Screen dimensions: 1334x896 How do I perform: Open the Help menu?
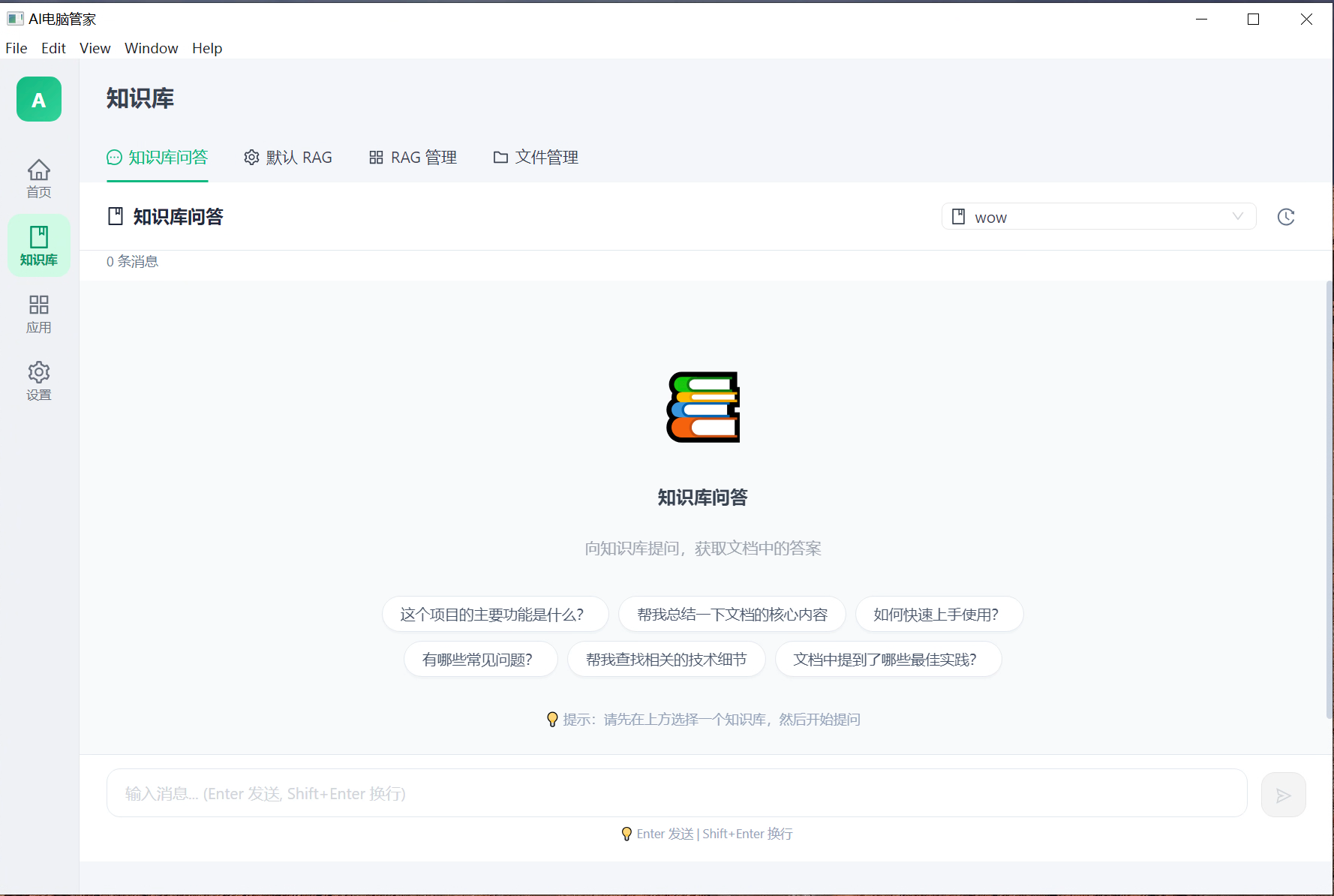[x=207, y=47]
